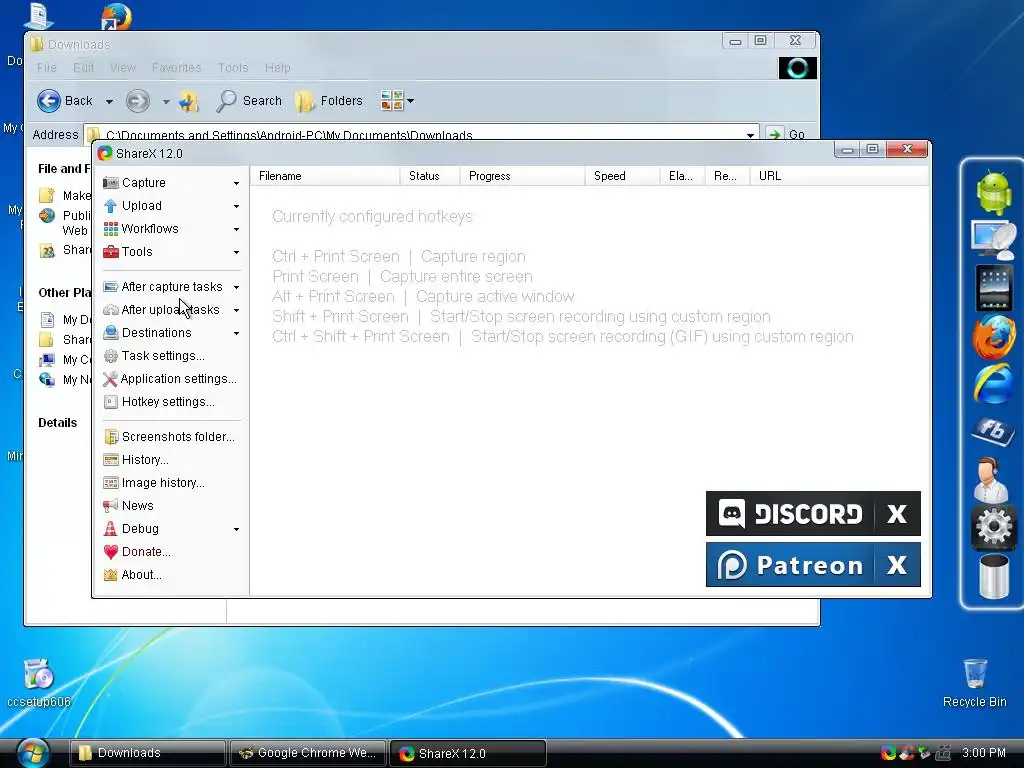The image size is (1024, 768).
Task: Sort by URL column header
Action: (839, 176)
